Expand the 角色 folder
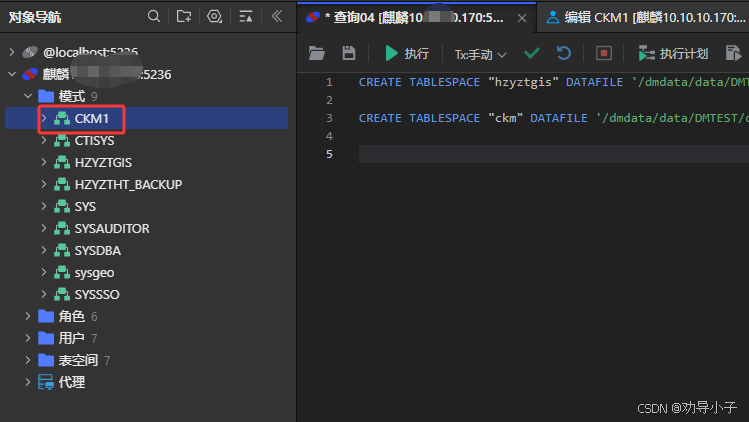The height and width of the screenshot is (422, 749). coord(28,316)
